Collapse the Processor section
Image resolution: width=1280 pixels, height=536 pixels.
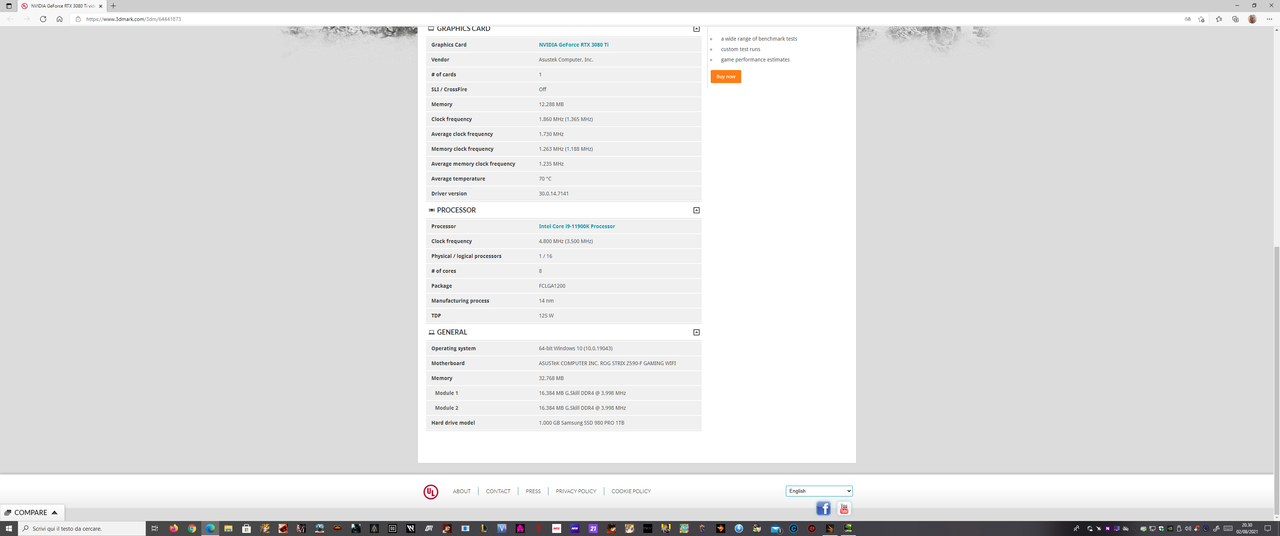click(697, 210)
